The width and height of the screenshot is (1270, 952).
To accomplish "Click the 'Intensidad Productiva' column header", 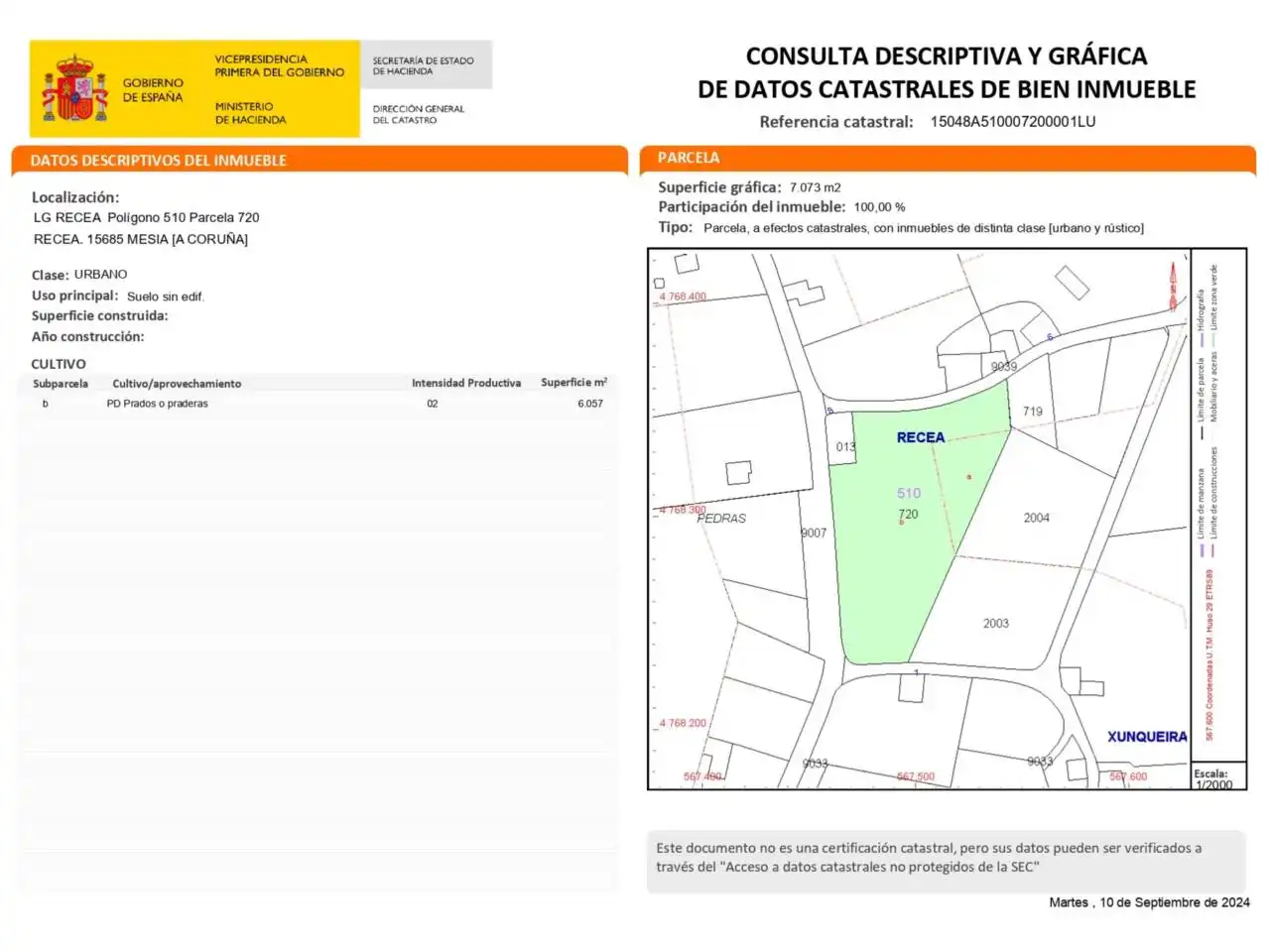I will click(466, 383).
